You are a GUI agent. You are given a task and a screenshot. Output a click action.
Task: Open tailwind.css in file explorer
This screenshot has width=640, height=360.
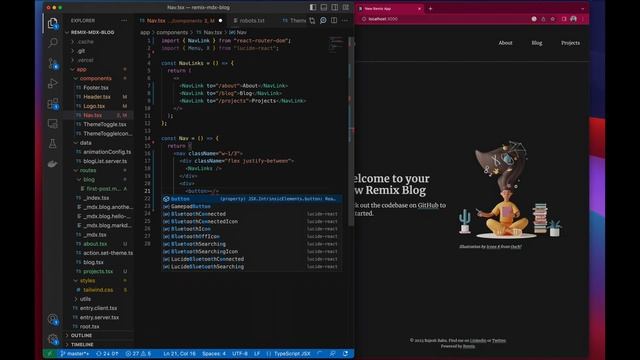pyautogui.click(x=98, y=290)
